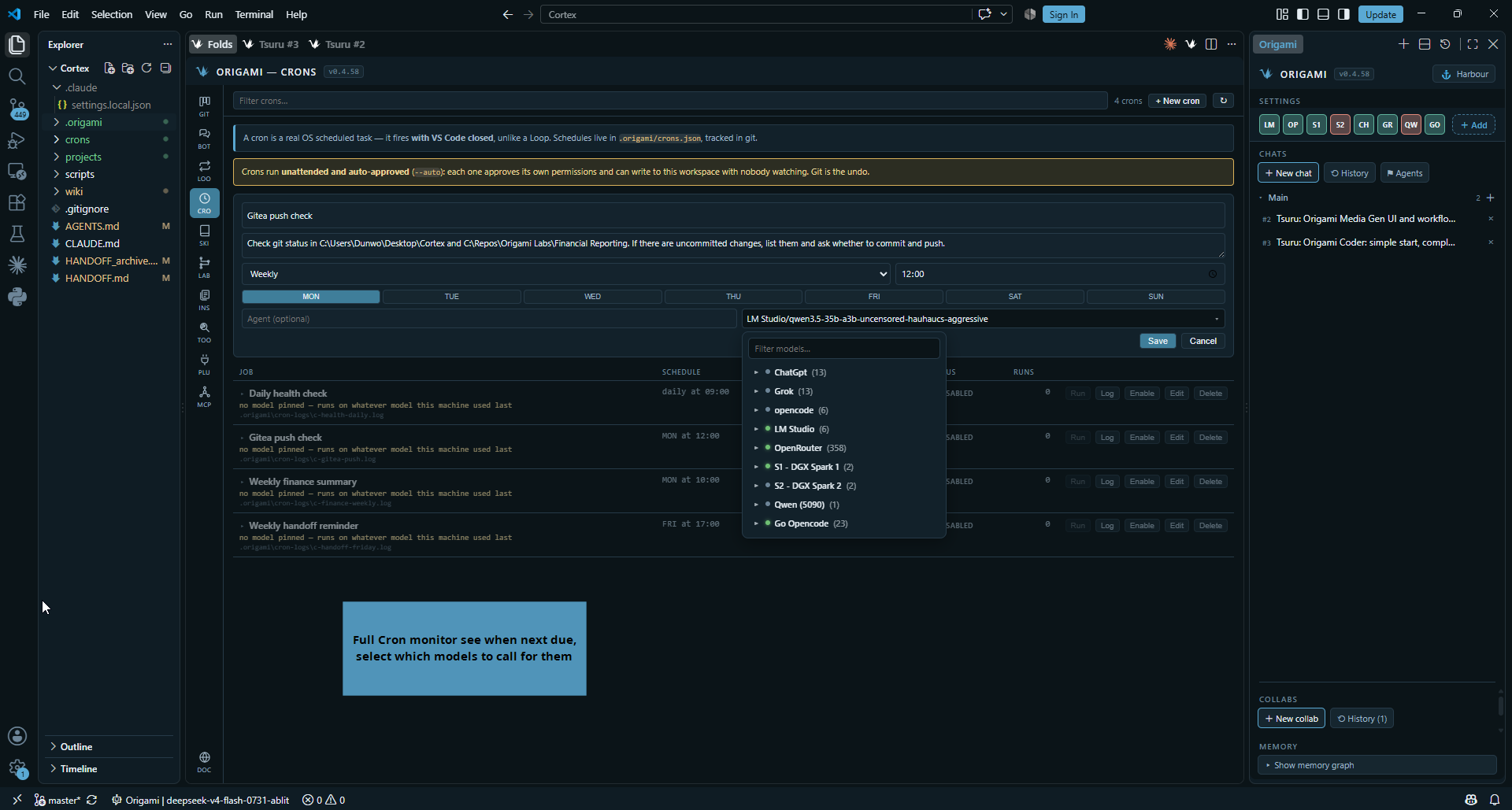1512x810 pixels.
Task: Open the Selection menu
Action: point(112,14)
